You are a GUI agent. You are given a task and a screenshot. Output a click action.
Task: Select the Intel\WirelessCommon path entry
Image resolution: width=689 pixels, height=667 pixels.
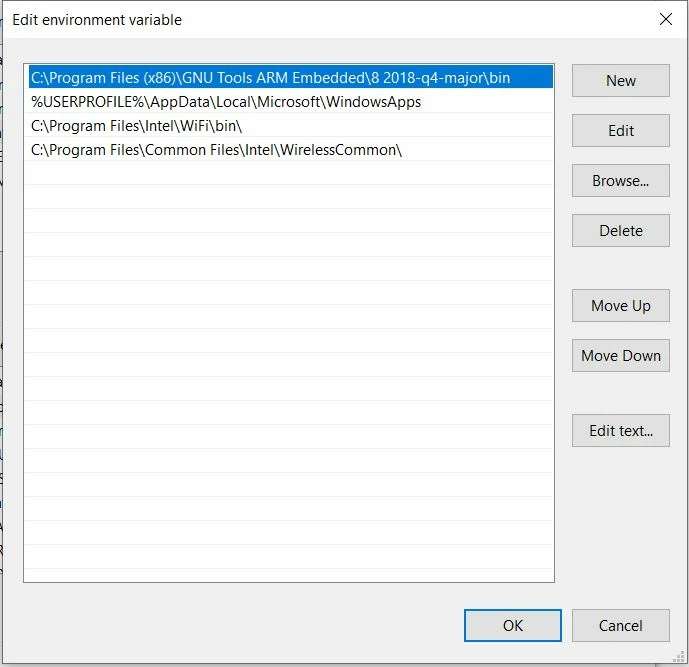tap(289, 149)
